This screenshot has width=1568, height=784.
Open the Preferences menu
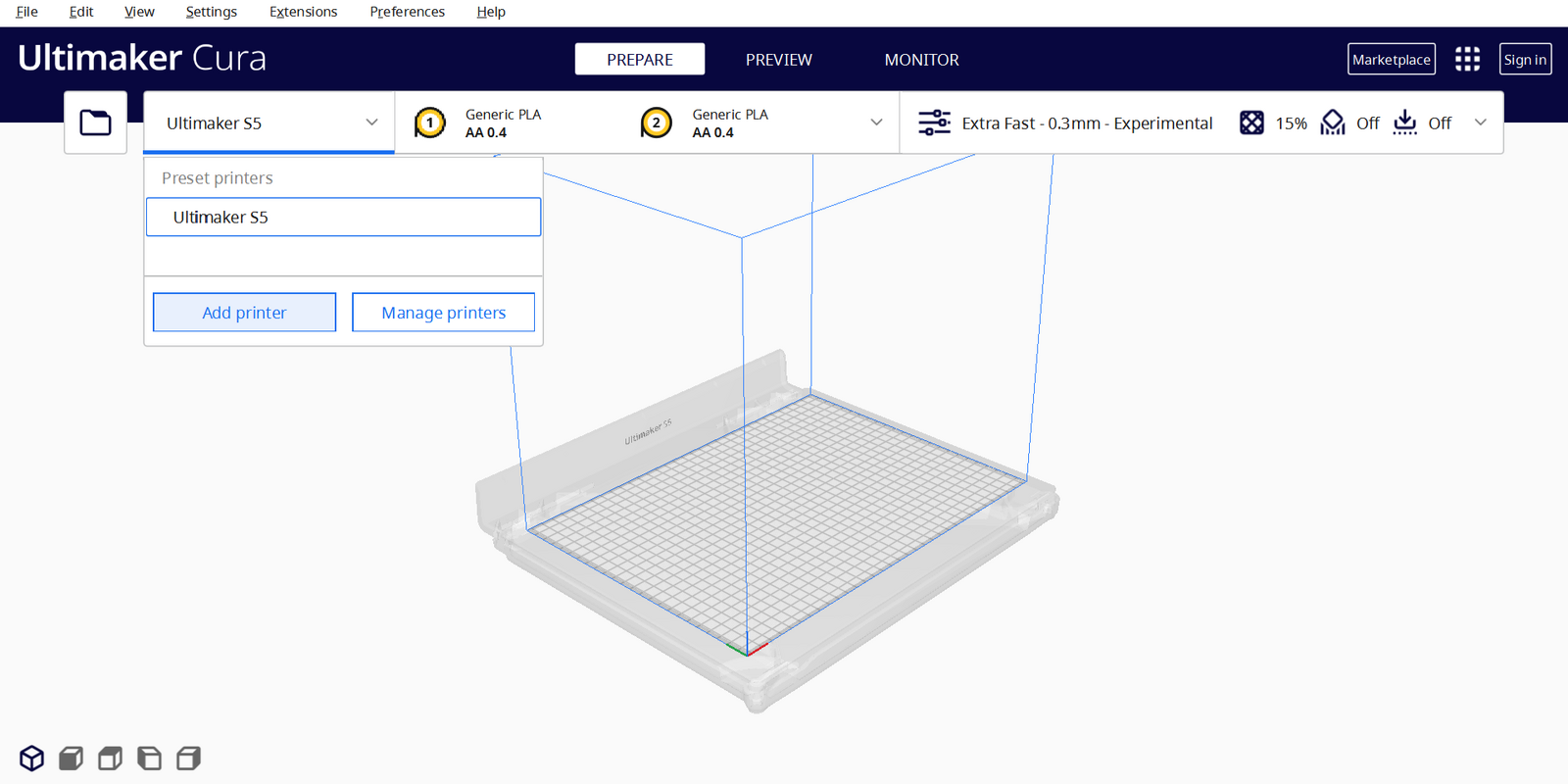click(x=408, y=12)
